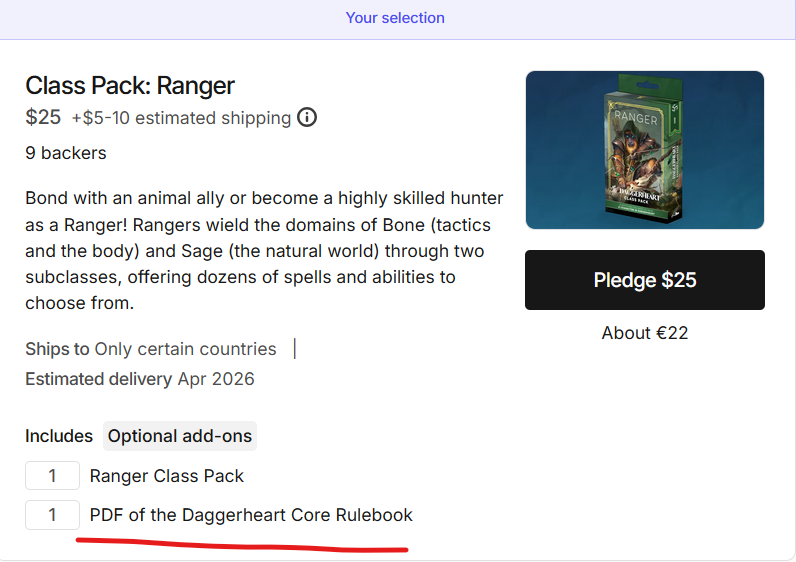Click PDF of the Daggerheart Core Rulebook text
This screenshot has width=796, height=562.
tap(251, 515)
